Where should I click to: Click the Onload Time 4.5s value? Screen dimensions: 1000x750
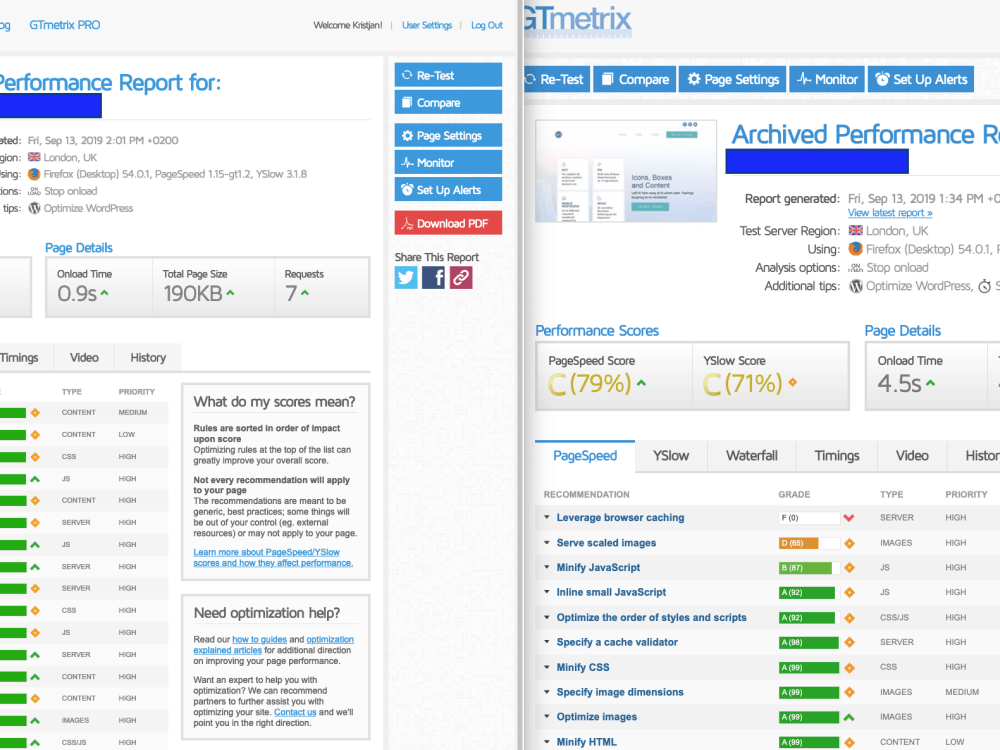tap(899, 383)
